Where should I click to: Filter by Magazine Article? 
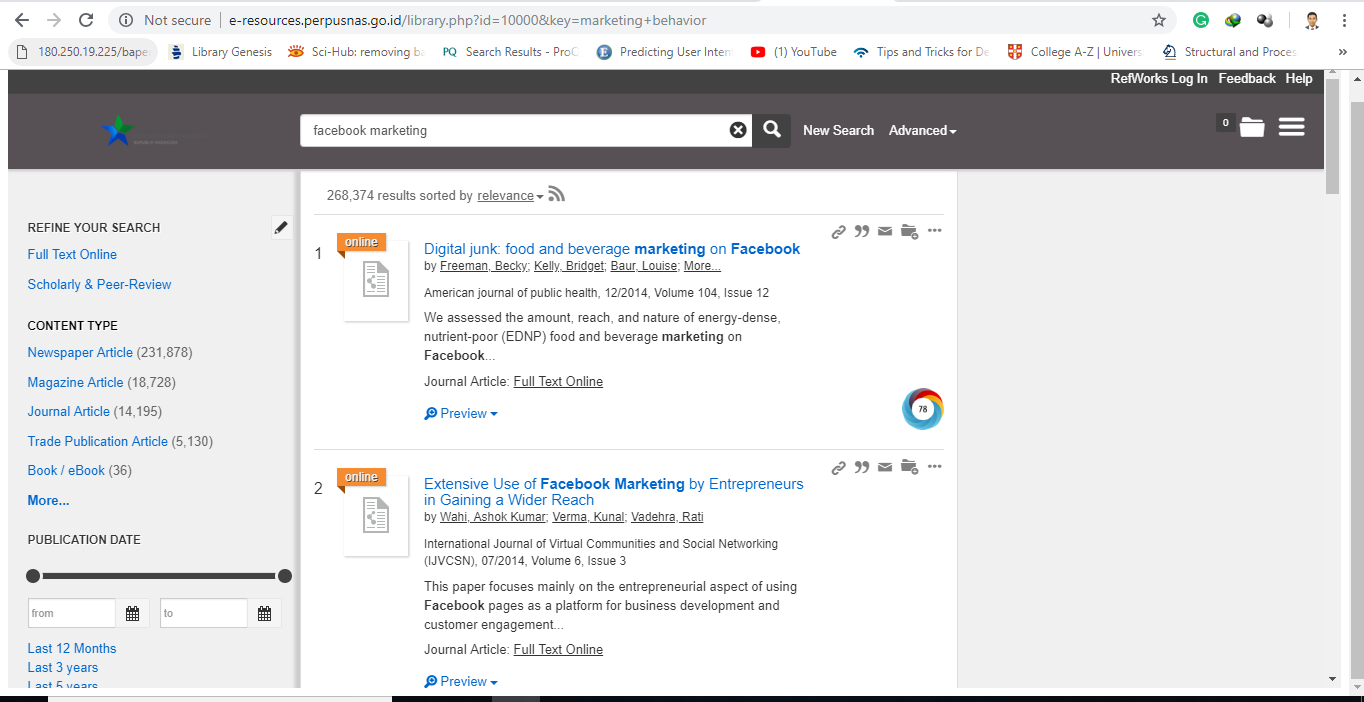click(75, 382)
